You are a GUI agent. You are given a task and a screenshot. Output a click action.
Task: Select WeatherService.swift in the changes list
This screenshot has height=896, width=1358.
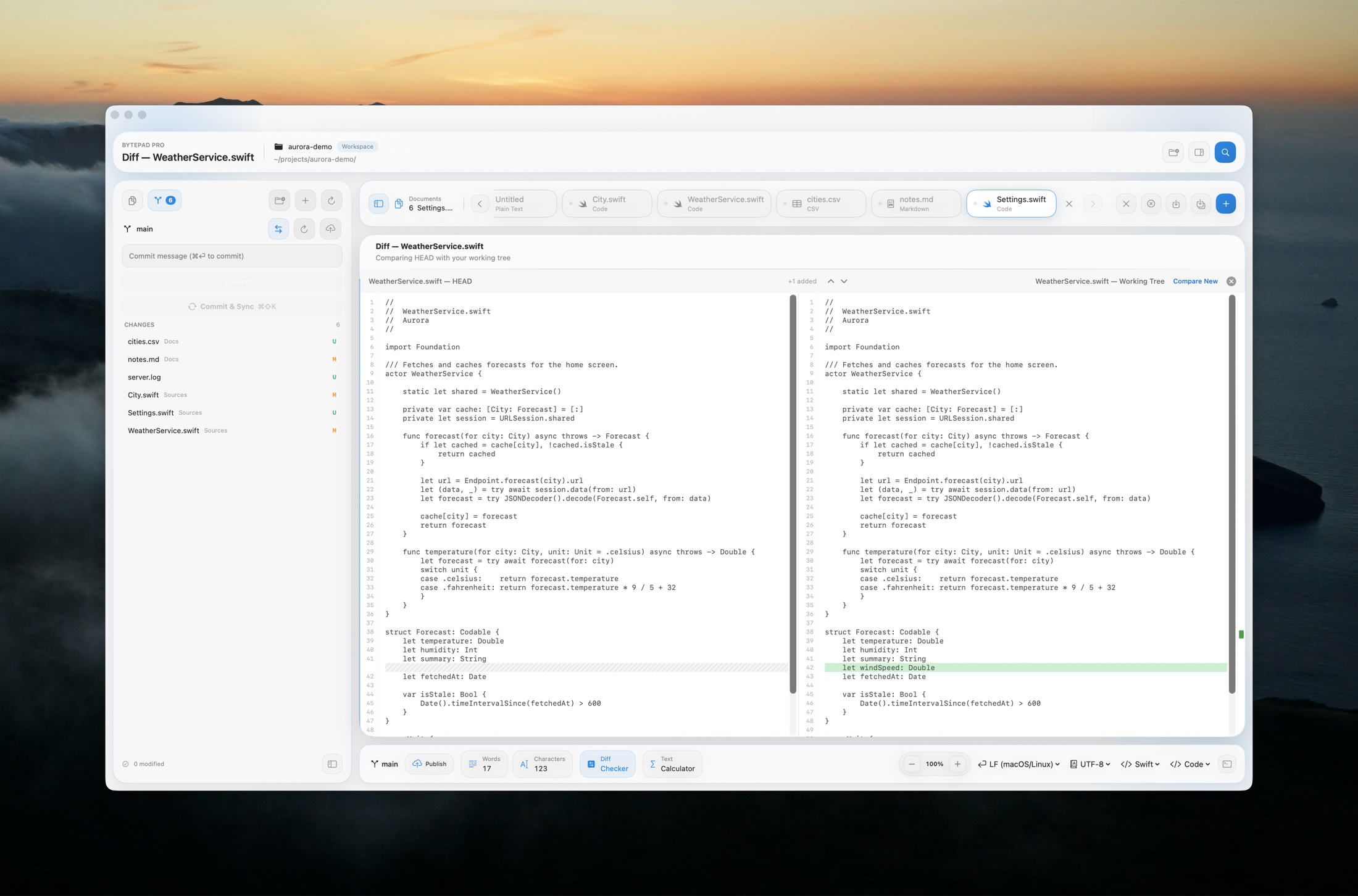(x=232, y=431)
